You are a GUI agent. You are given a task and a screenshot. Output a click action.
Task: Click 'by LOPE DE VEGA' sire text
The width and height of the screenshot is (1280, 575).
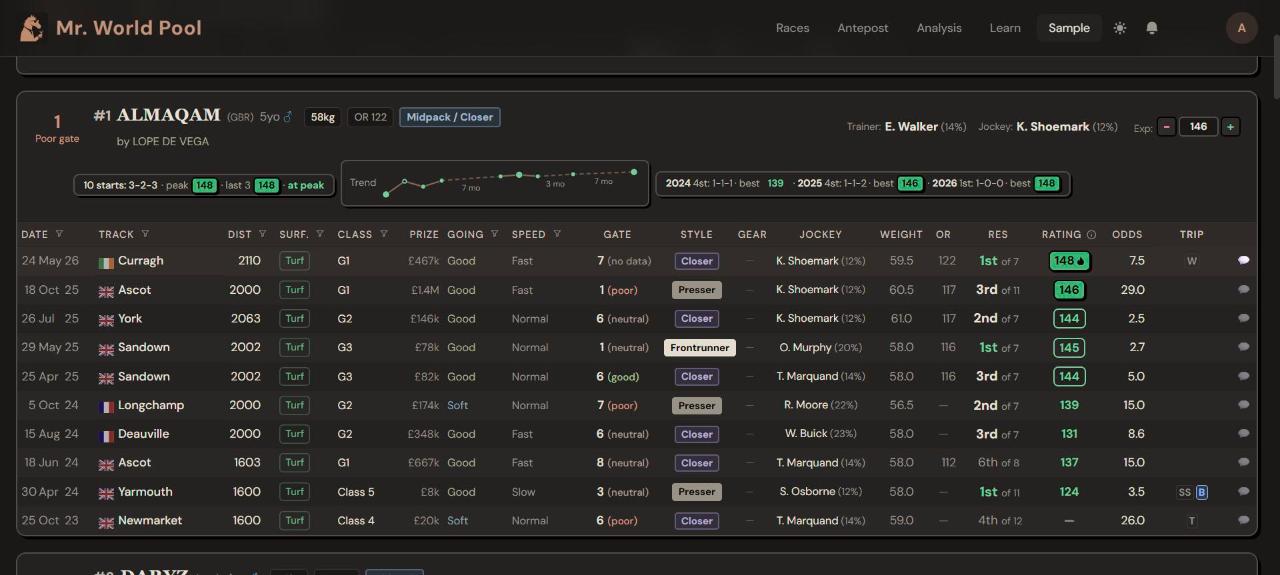click(x=163, y=141)
